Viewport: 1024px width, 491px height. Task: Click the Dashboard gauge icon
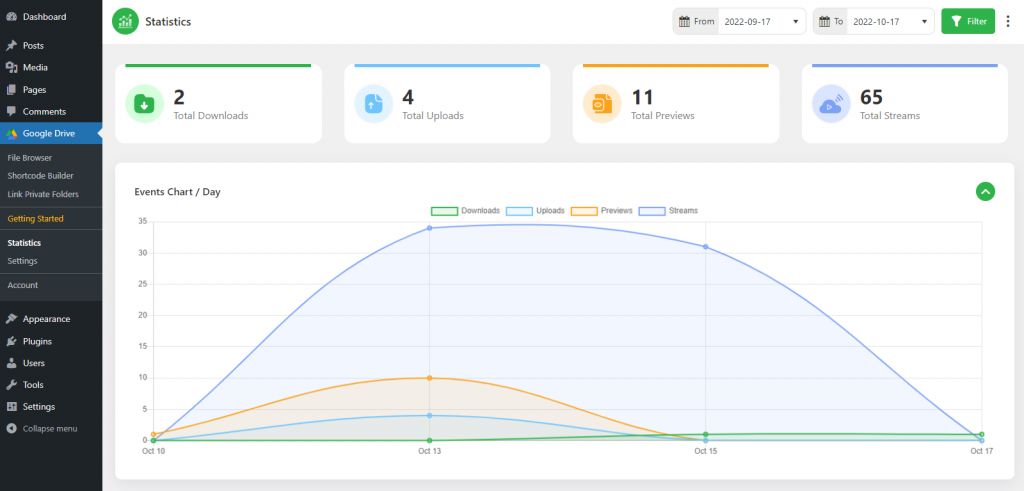(11, 17)
